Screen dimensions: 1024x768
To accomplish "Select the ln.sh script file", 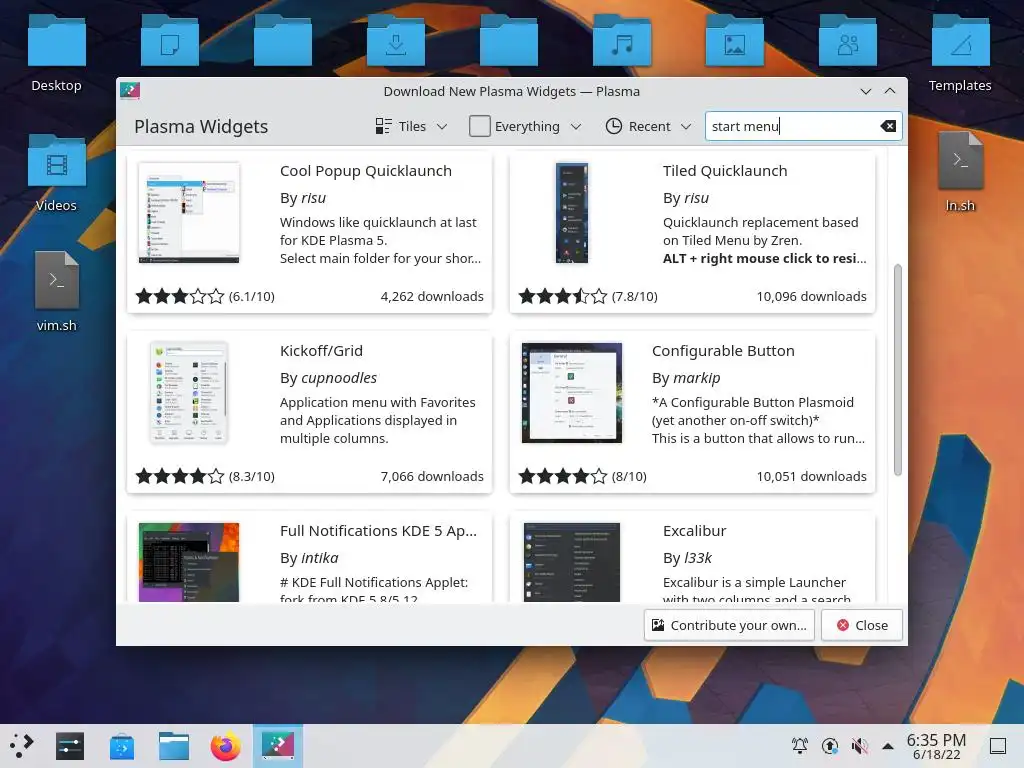I will [961, 161].
